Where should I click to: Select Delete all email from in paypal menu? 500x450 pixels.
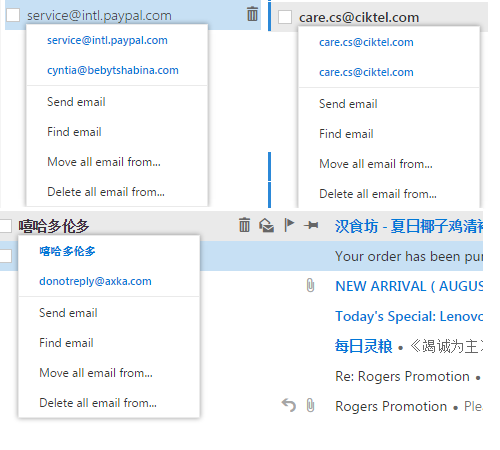[x=106, y=192]
